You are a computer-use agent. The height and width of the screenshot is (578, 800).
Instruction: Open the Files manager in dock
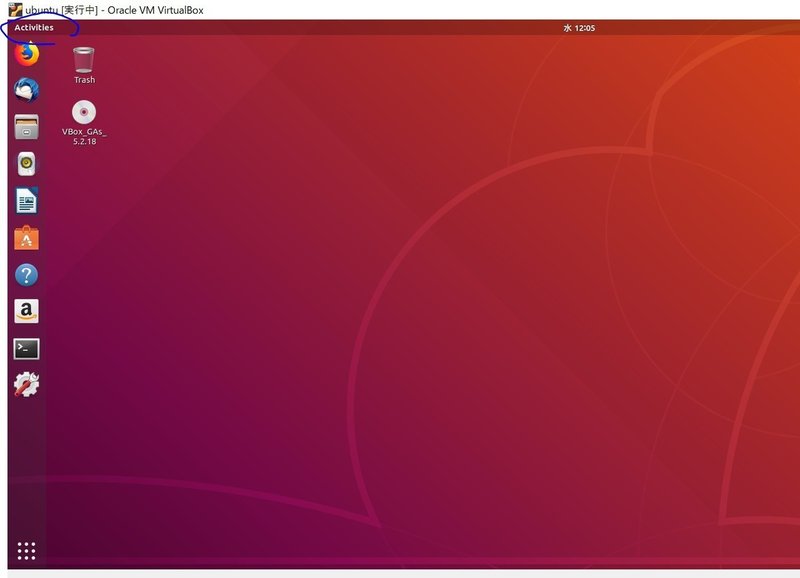27,127
